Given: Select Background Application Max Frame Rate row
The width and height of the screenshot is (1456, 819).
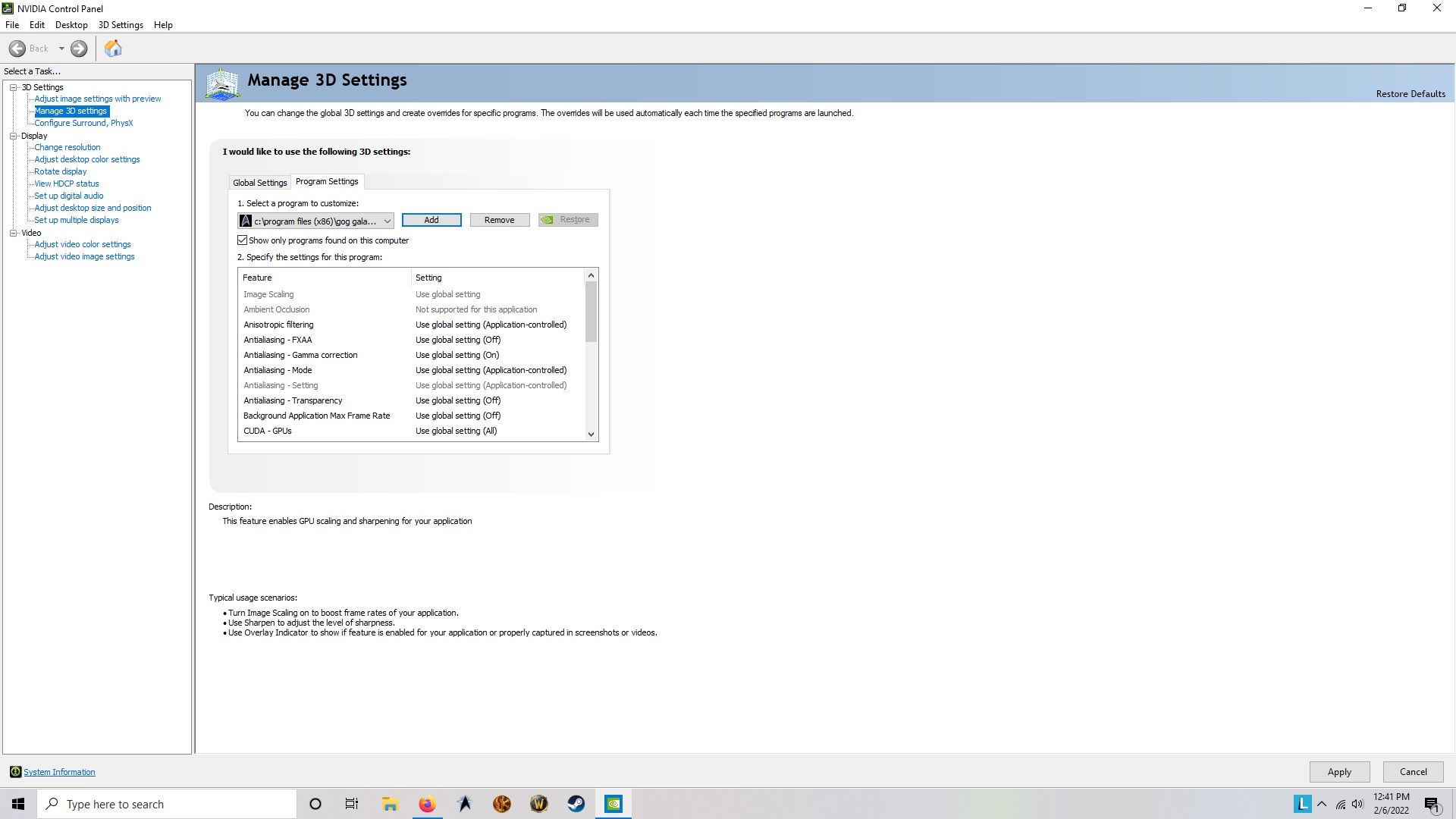Looking at the screenshot, I should click(x=412, y=416).
